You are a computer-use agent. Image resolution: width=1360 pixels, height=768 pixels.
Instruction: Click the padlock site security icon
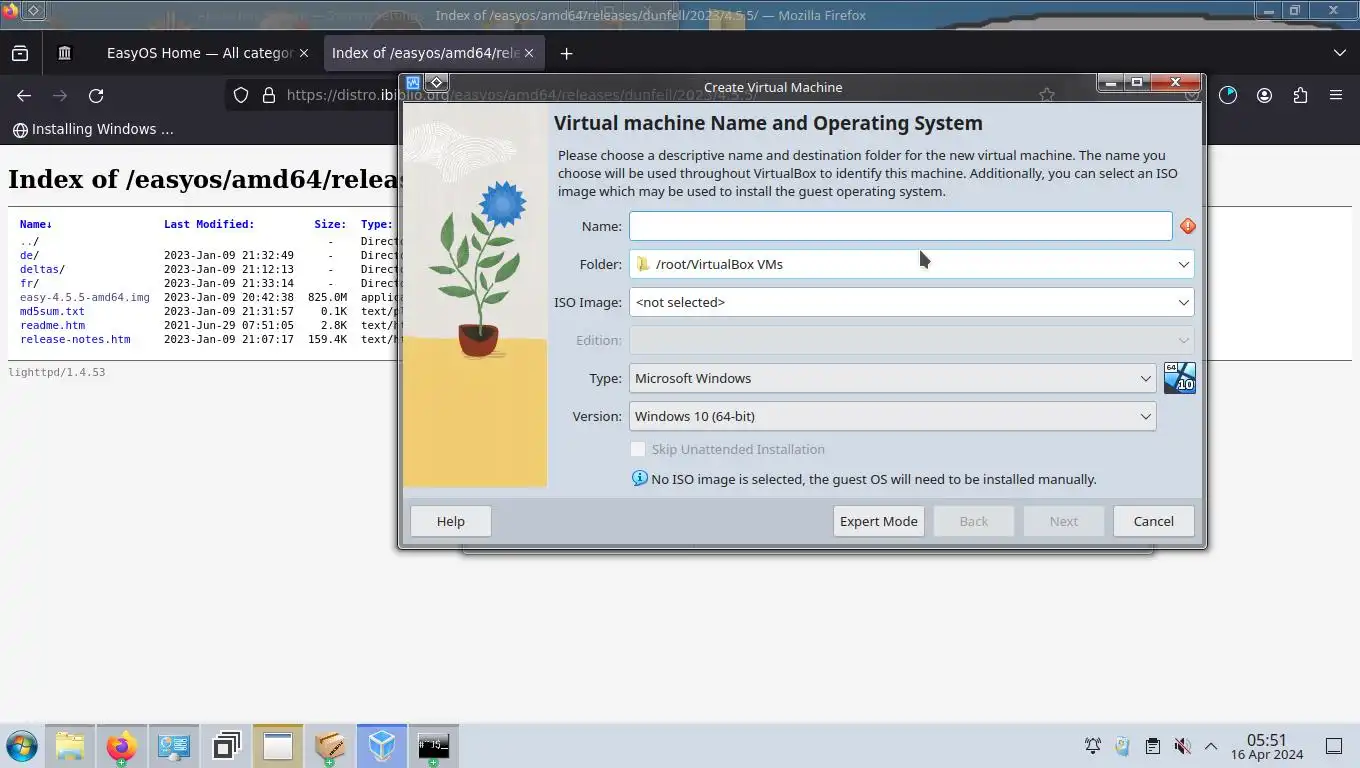(x=268, y=95)
